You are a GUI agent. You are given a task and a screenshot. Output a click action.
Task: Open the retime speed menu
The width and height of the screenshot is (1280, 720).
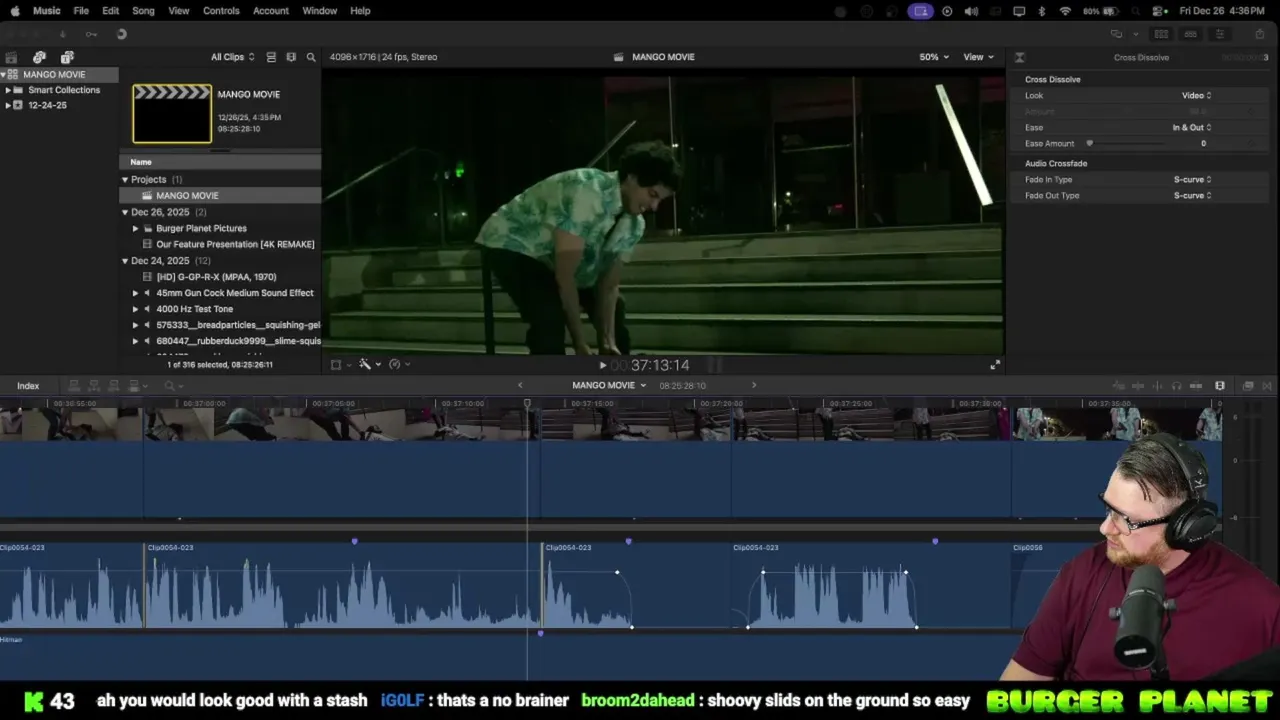pos(398,365)
